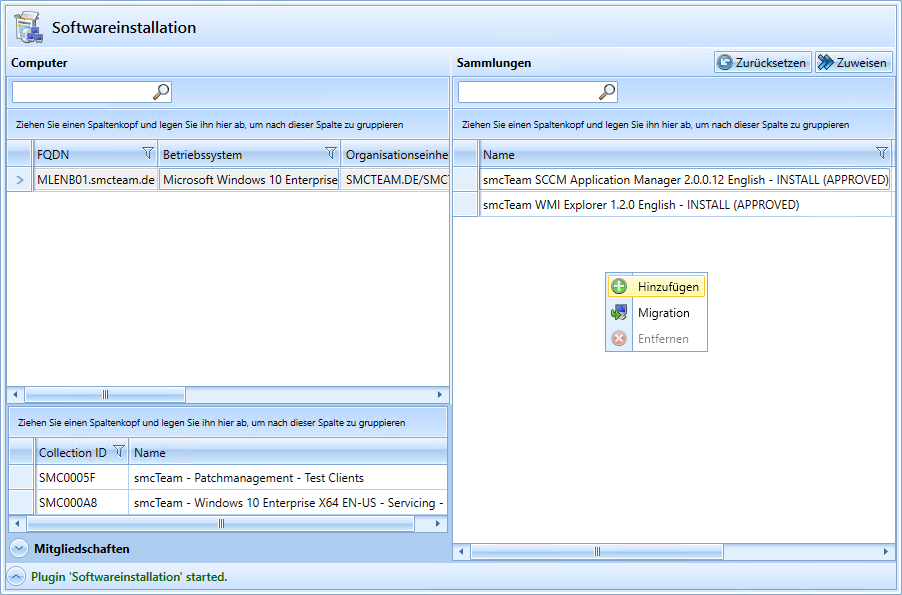This screenshot has height=595, width=902.
Task: Click the Softwareinstallation plugin icon
Action: tap(29, 27)
